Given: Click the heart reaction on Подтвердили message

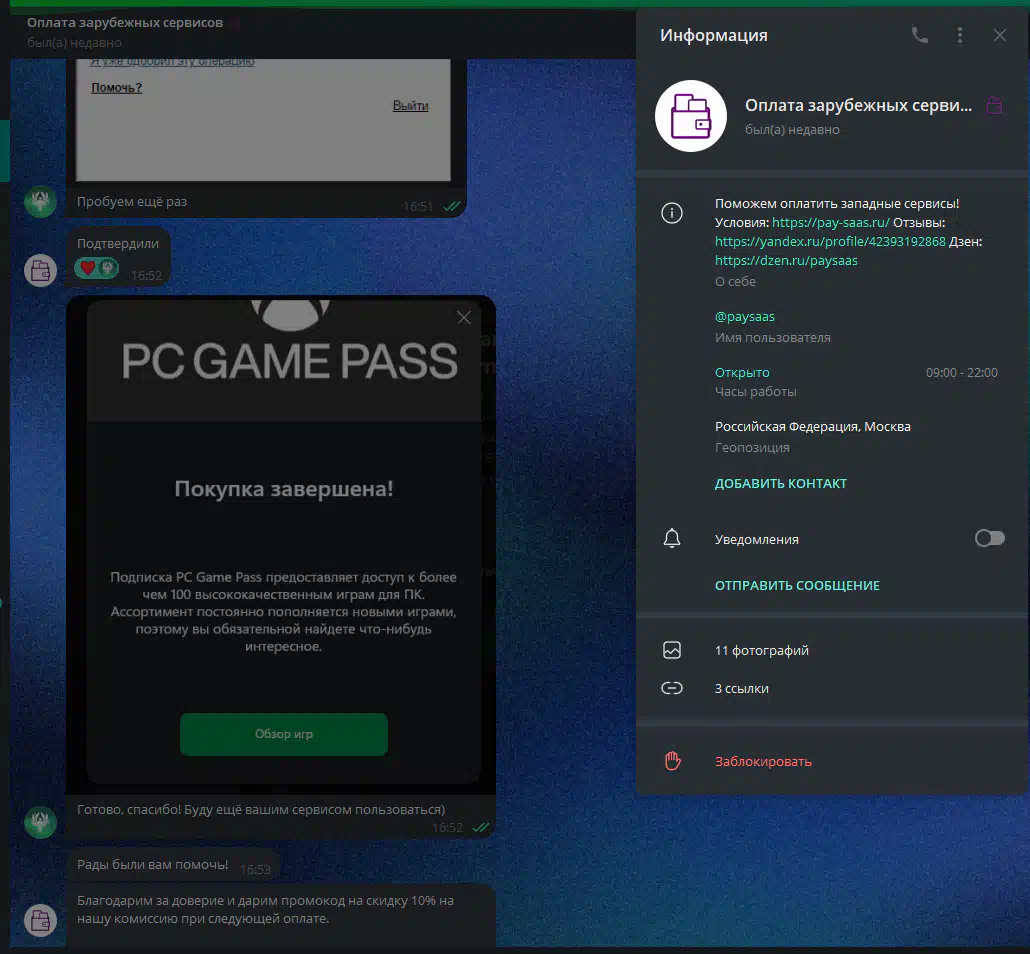Looking at the screenshot, I should tap(87, 268).
